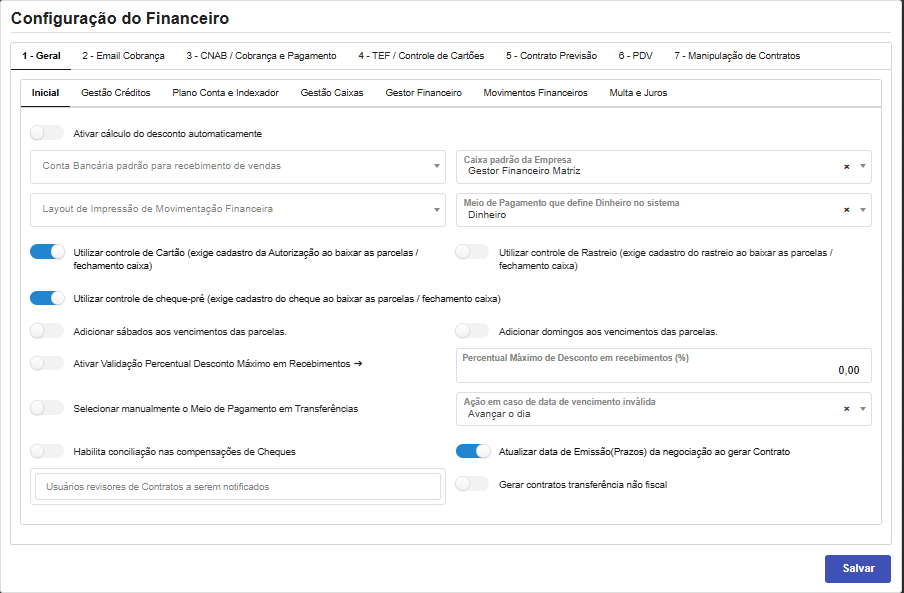
Task: Toggle adding domingos to parcel due dates
Action: click(x=471, y=331)
